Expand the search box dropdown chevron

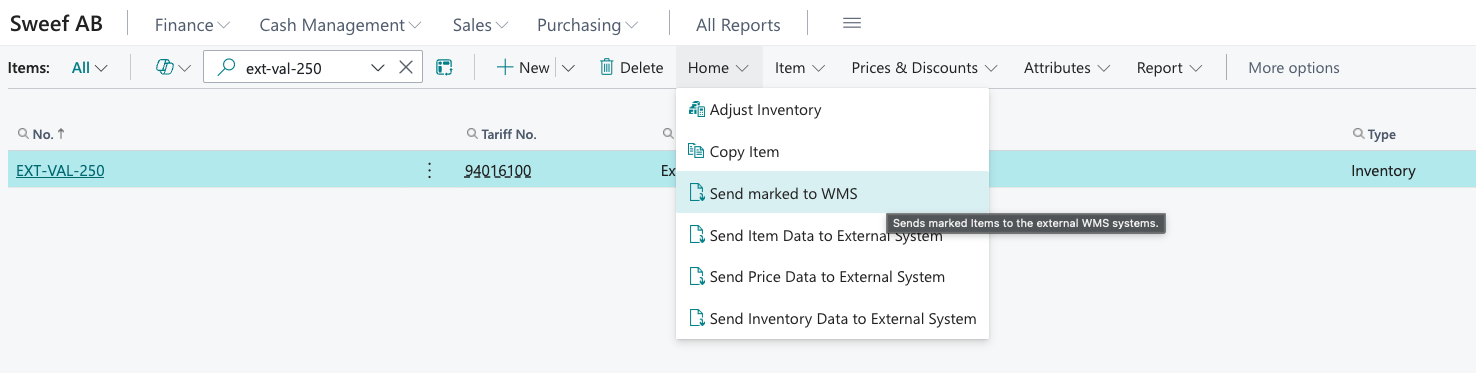(x=377, y=67)
